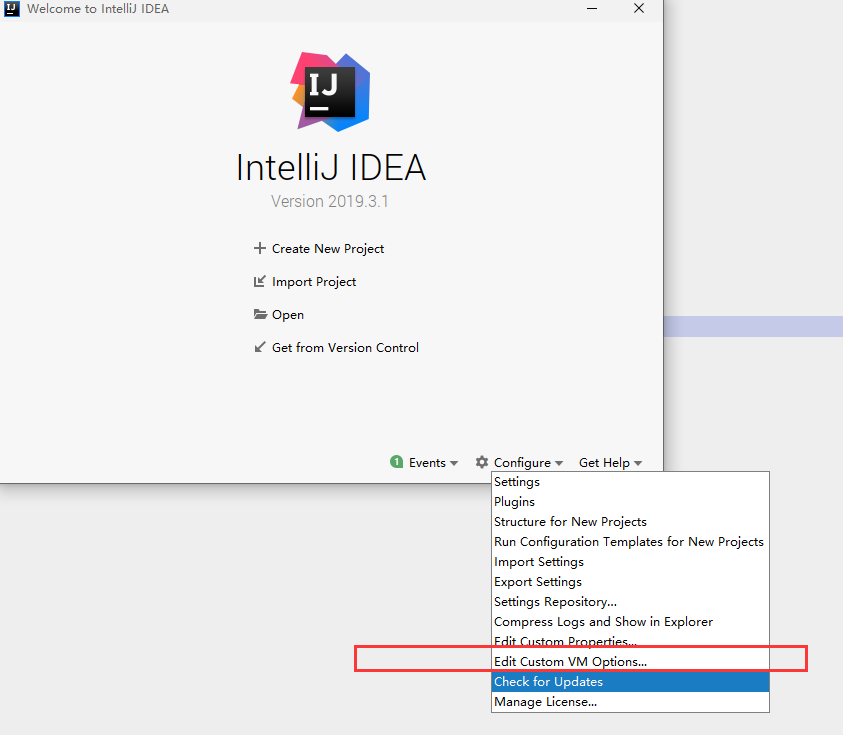The height and width of the screenshot is (735, 843).
Task: Click the Welcome to IntelliJ IDEA window title
Action: [x=98, y=9]
